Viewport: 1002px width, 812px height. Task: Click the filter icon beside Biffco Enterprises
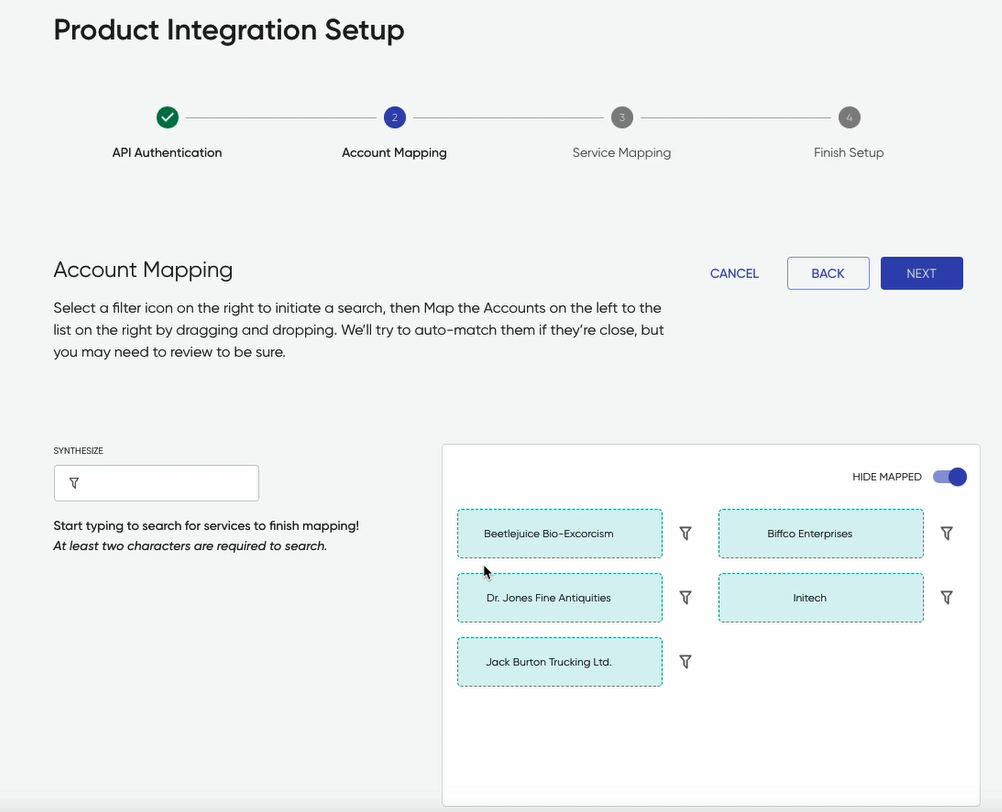point(946,533)
